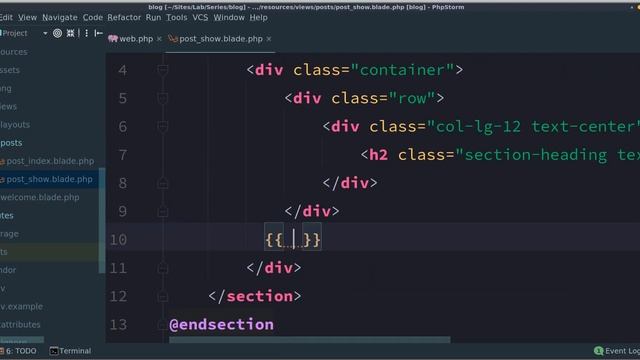Image resolution: width=640 pixels, height=360 pixels.
Task: Open the VCS menu
Action: coord(200,18)
